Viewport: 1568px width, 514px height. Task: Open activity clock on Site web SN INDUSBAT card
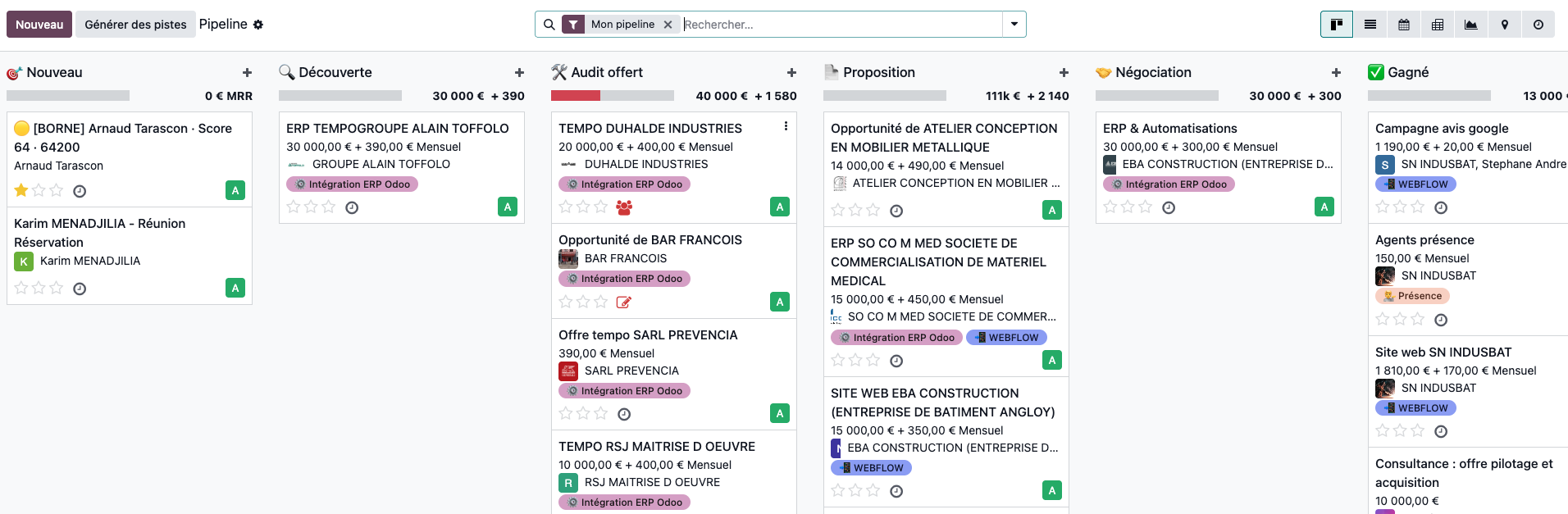(1441, 431)
